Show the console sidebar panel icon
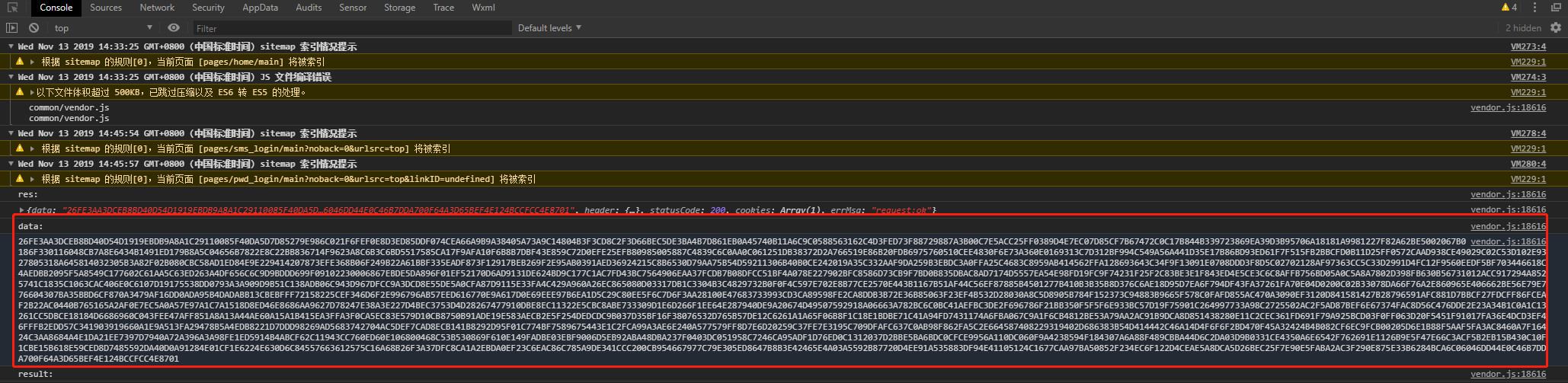1568x383 pixels. pyautogui.click(x=11, y=27)
